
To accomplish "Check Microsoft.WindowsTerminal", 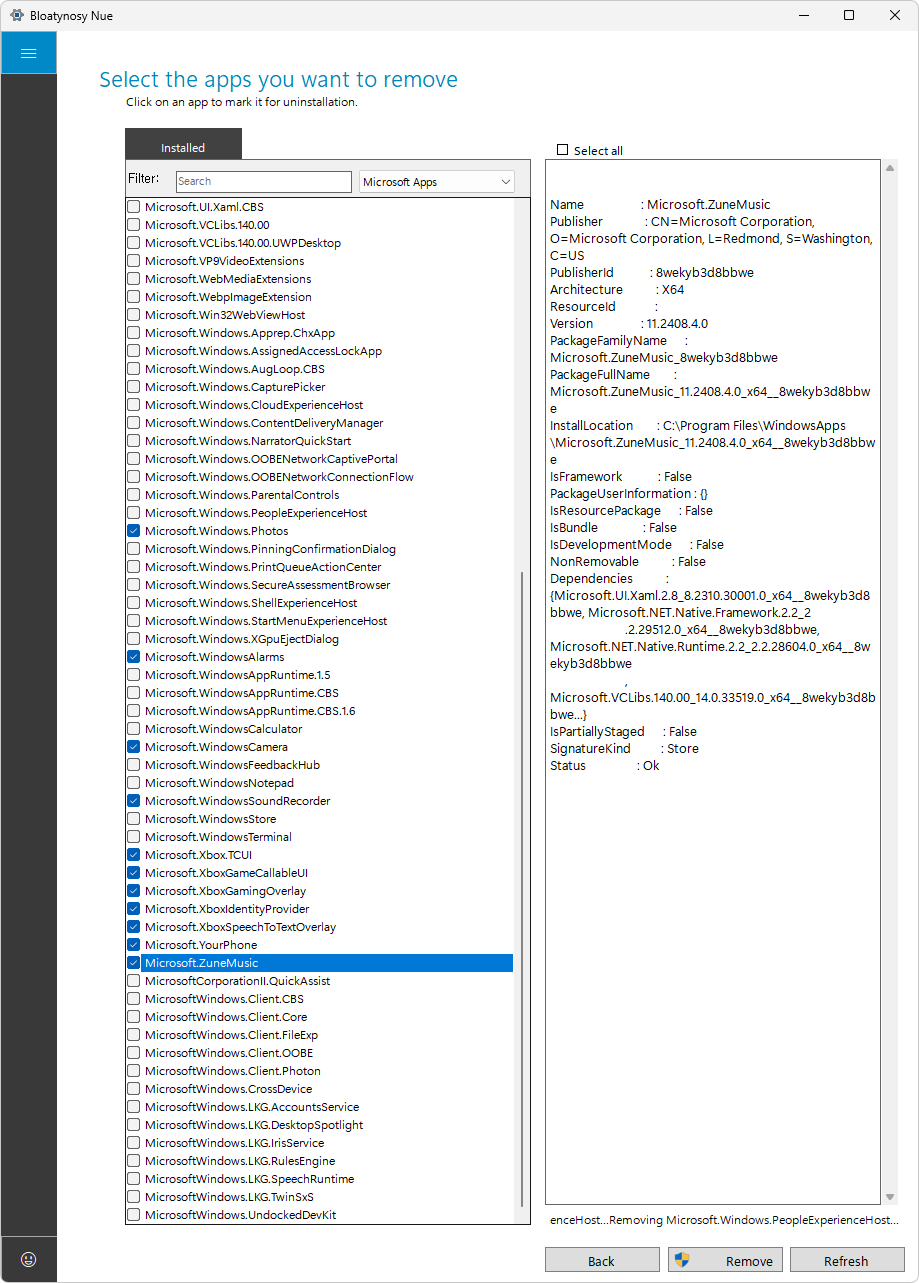I will tap(134, 837).
